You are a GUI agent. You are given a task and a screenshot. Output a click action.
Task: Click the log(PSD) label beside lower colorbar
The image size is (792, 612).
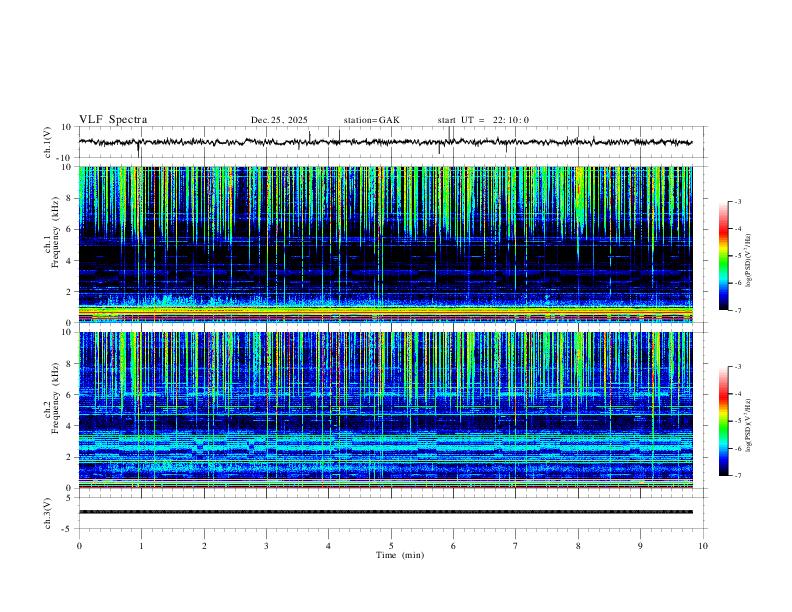coord(749,425)
